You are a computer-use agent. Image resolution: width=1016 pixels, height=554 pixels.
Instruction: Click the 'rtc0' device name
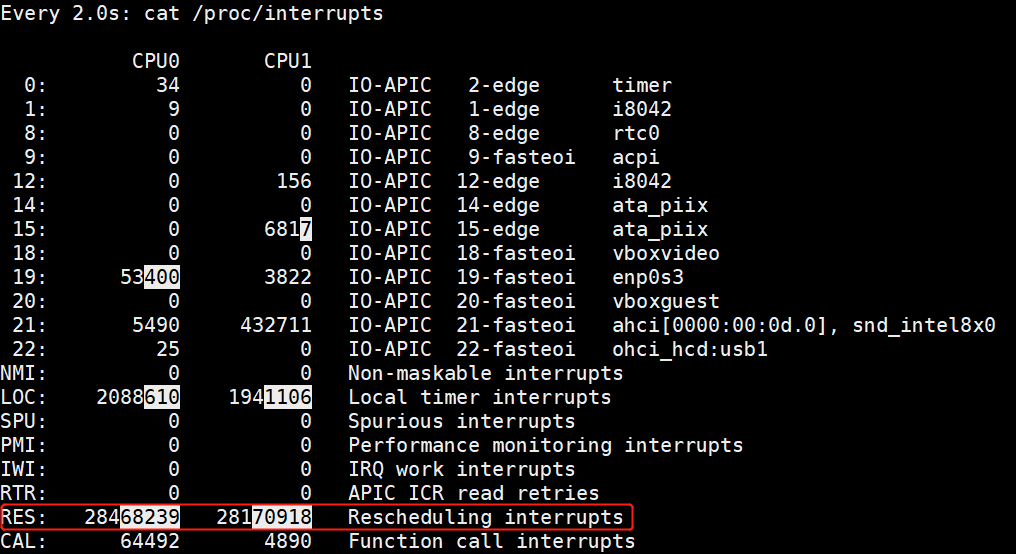tap(636, 133)
